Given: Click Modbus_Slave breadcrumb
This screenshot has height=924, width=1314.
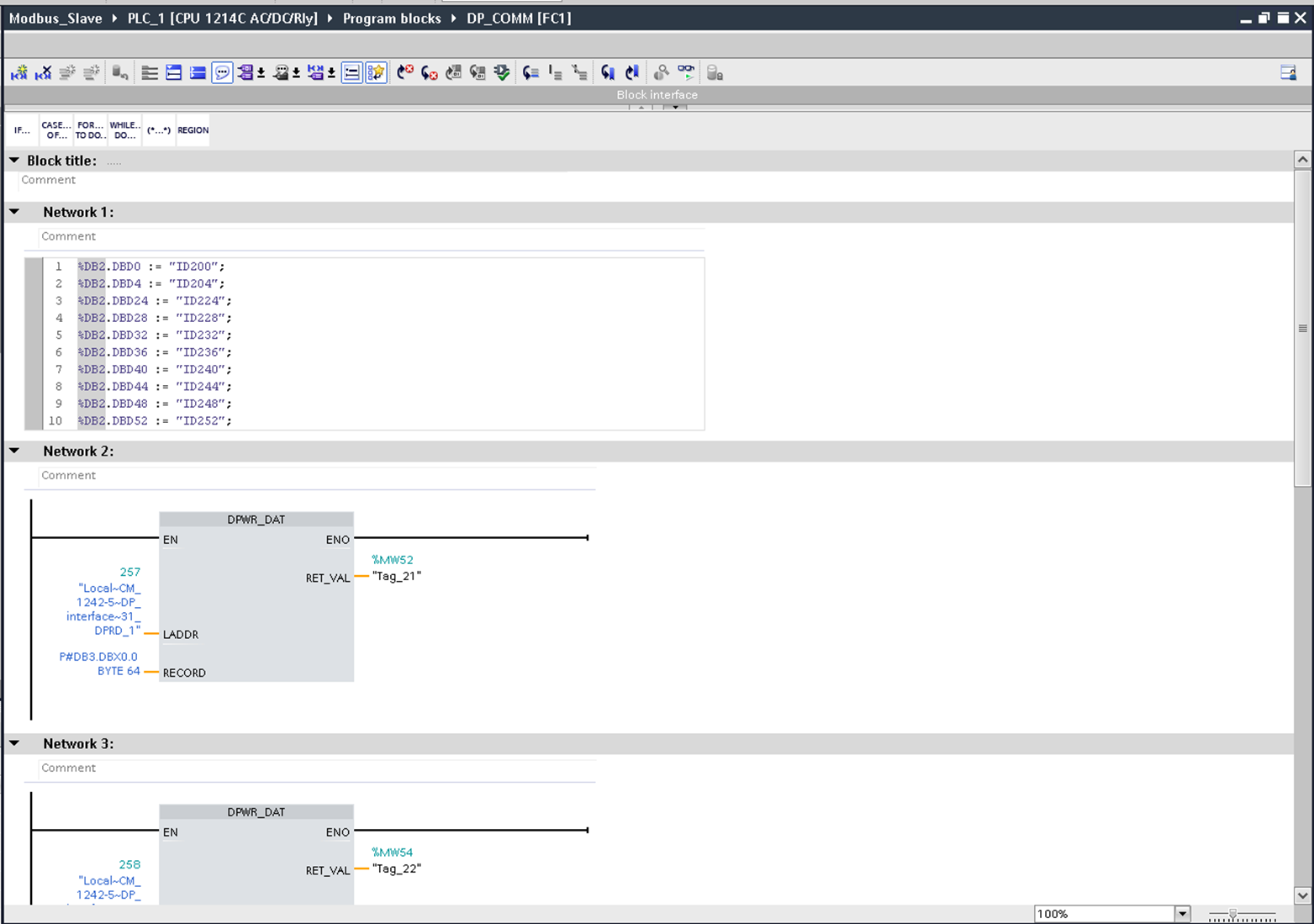Looking at the screenshot, I should click(x=55, y=18).
